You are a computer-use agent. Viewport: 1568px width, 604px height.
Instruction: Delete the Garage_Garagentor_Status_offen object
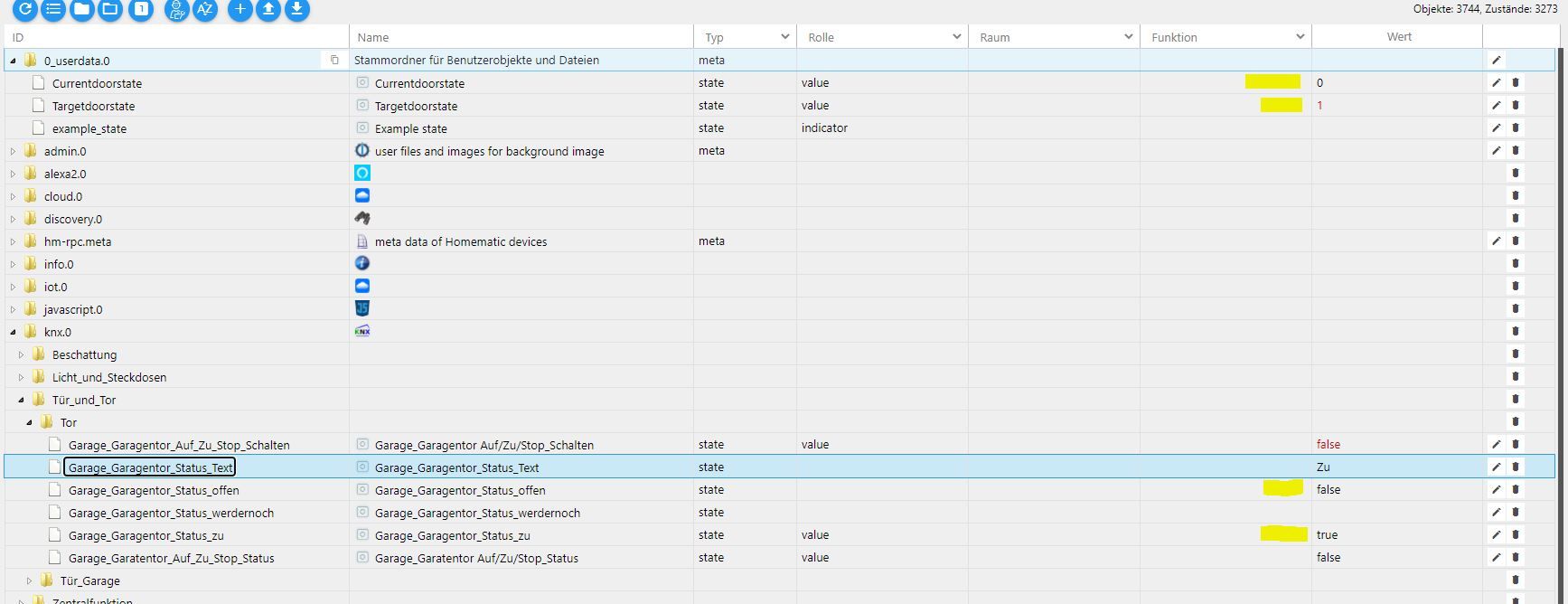1516,490
